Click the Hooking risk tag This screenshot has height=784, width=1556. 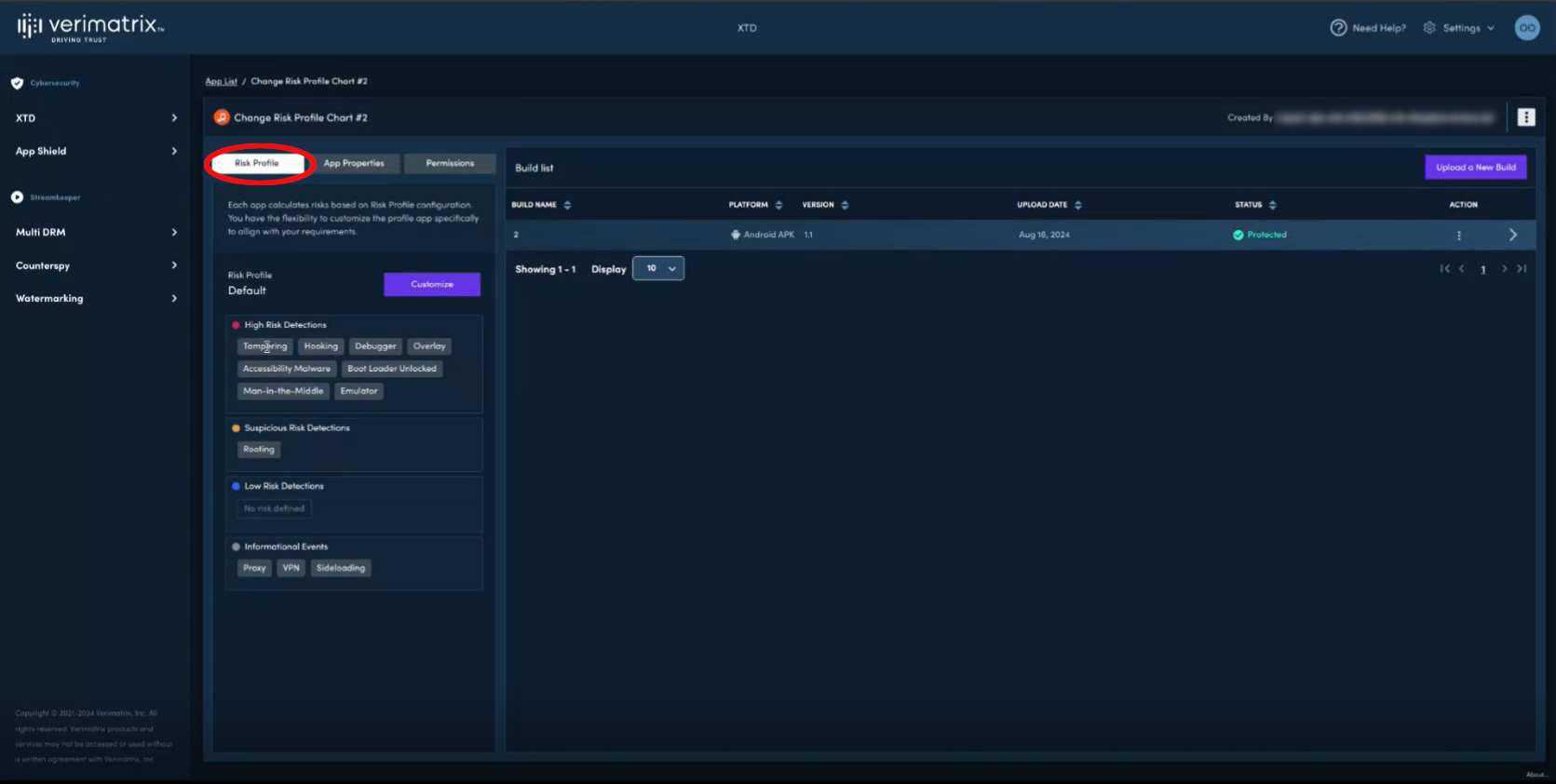(x=321, y=346)
